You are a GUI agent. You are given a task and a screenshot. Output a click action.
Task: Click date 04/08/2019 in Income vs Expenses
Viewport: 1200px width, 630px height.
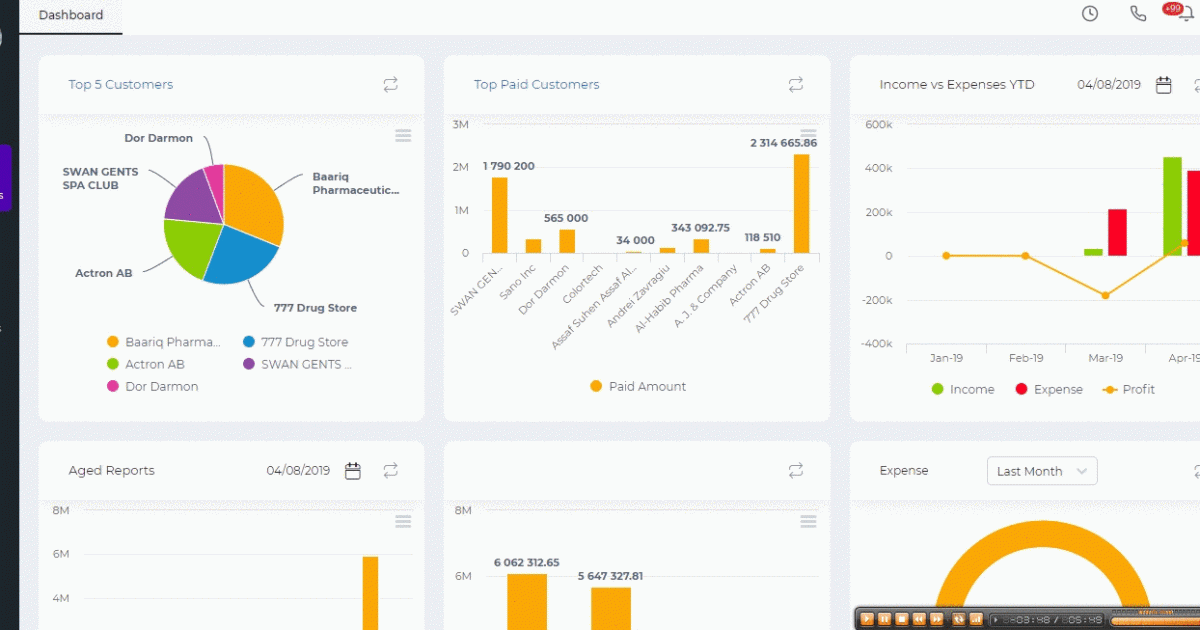tap(1109, 85)
